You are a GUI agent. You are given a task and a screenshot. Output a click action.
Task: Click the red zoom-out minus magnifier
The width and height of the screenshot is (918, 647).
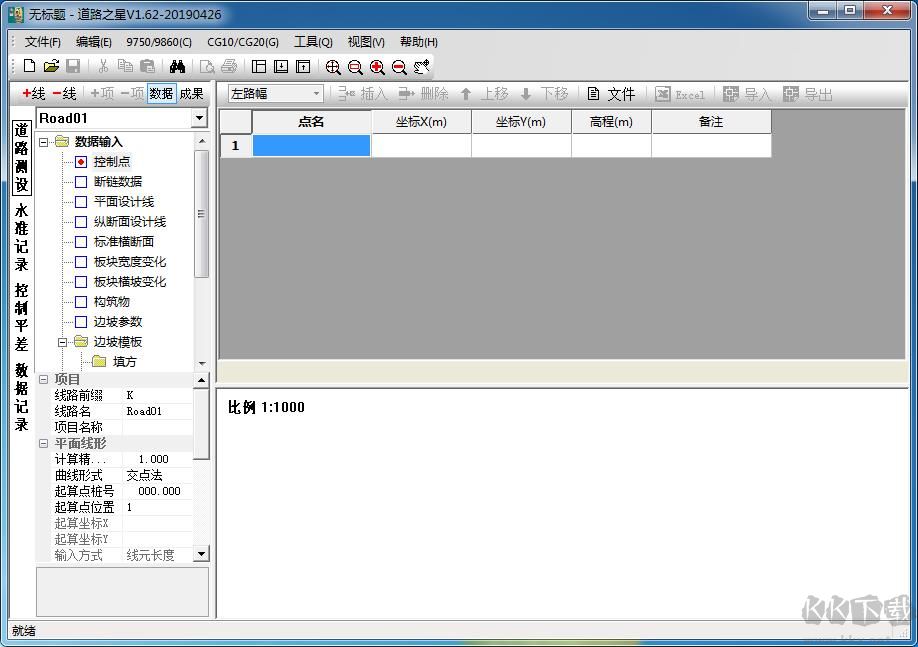[399, 67]
